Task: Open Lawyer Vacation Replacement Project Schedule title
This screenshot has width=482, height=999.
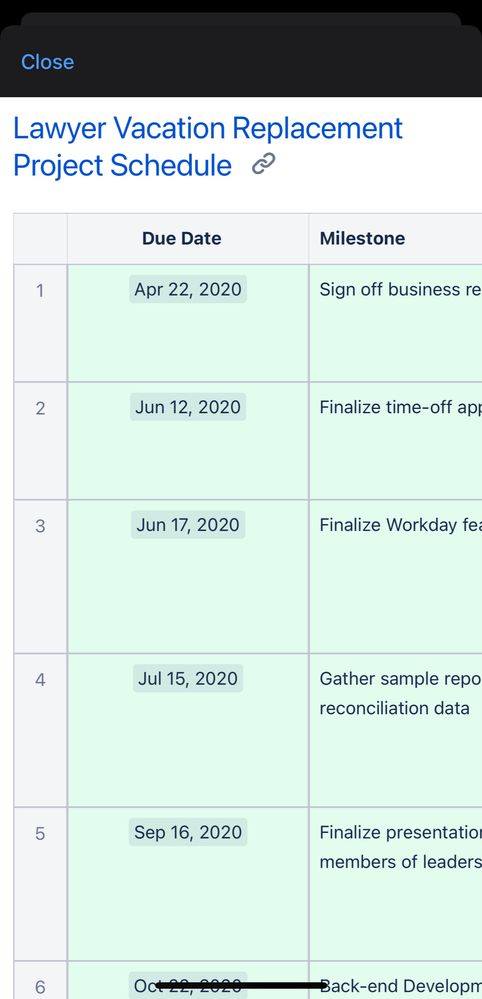Action: [x=208, y=147]
